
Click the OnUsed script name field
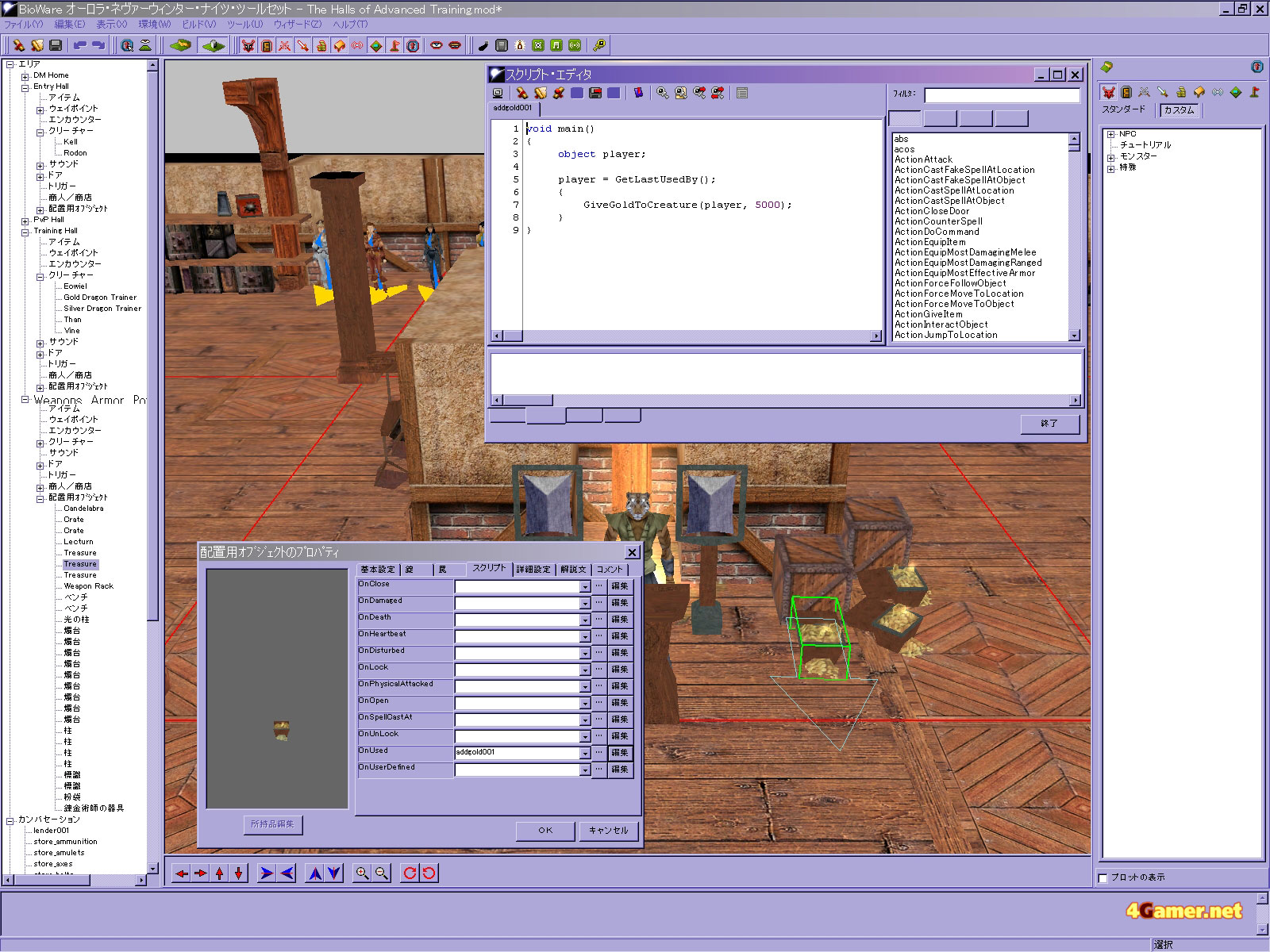tap(517, 753)
